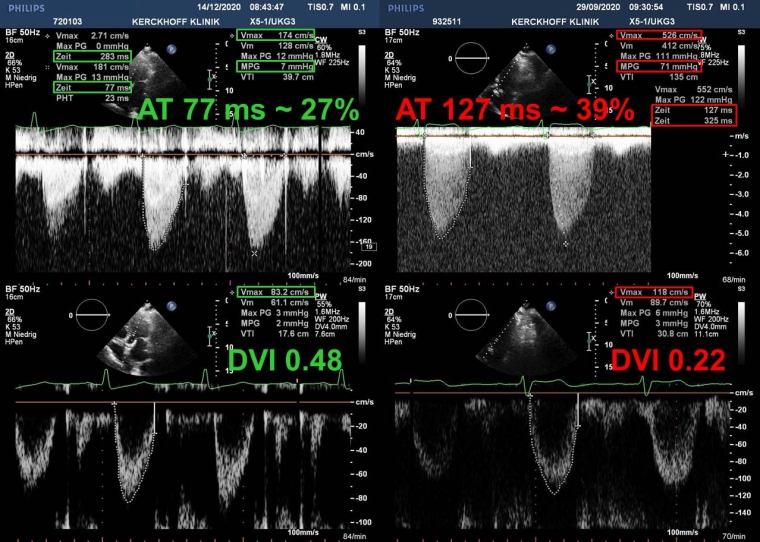Select the Zeit 283 ms value
This screenshot has width=760, height=542.
click(92, 56)
